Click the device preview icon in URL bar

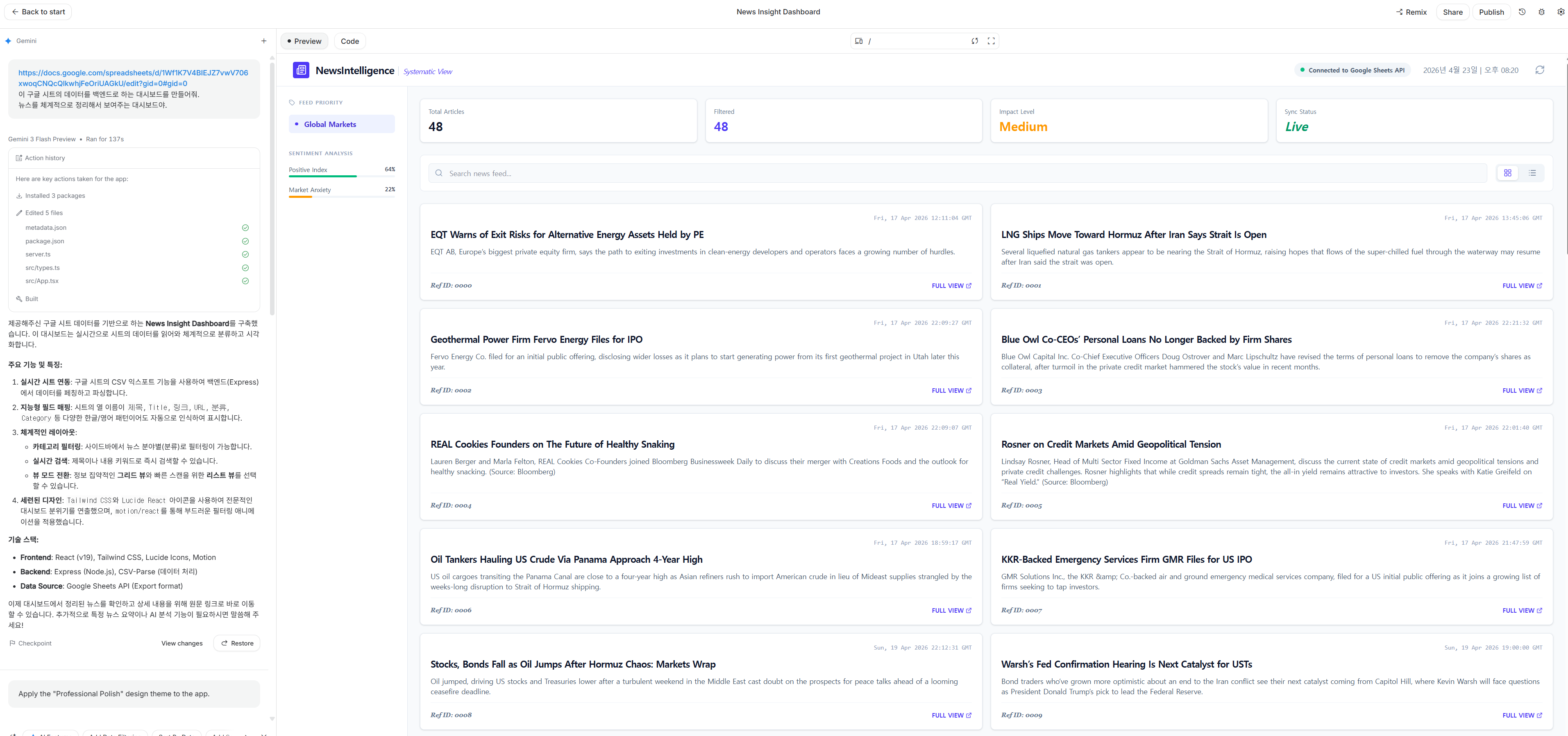pos(858,41)
